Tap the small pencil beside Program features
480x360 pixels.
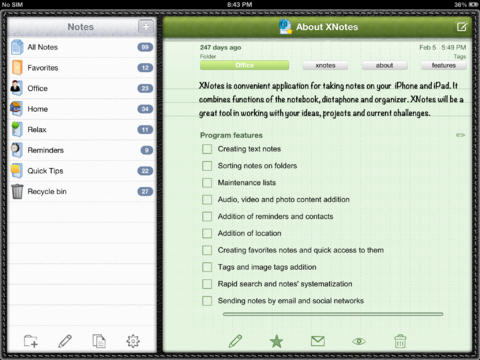pyautogui.click(x=460, y=135)
